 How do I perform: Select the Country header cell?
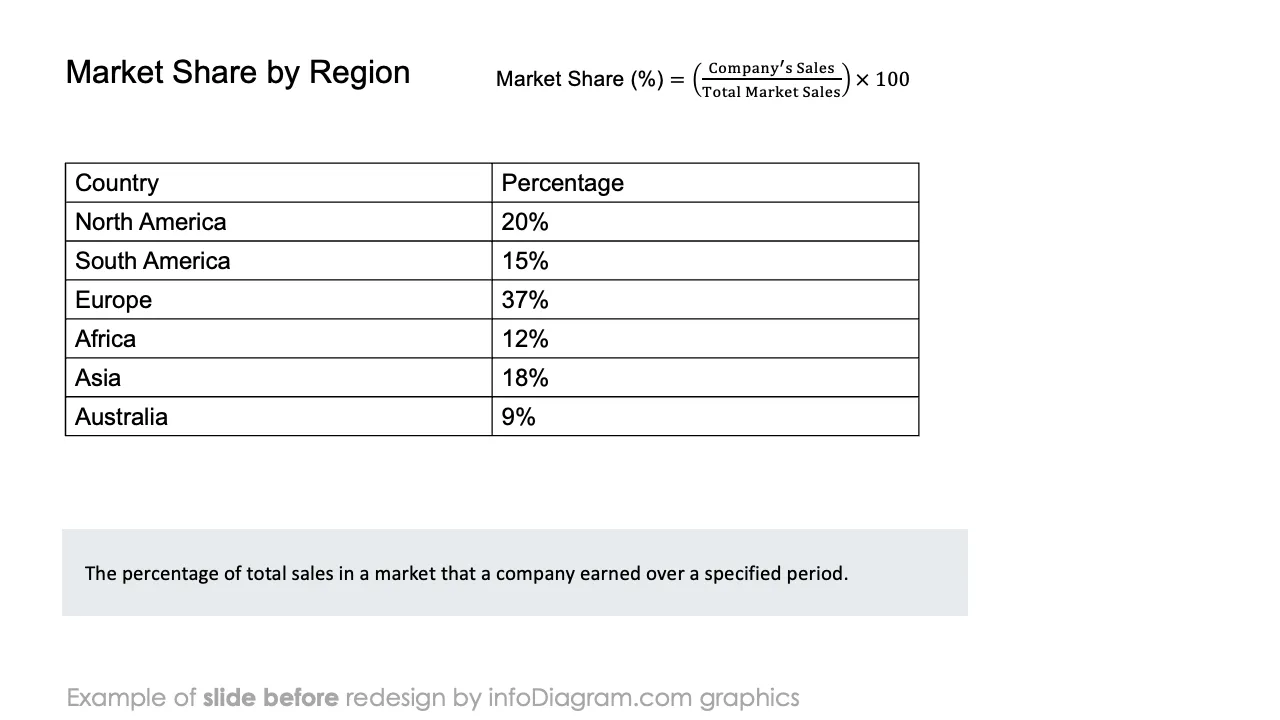(279, 183)
